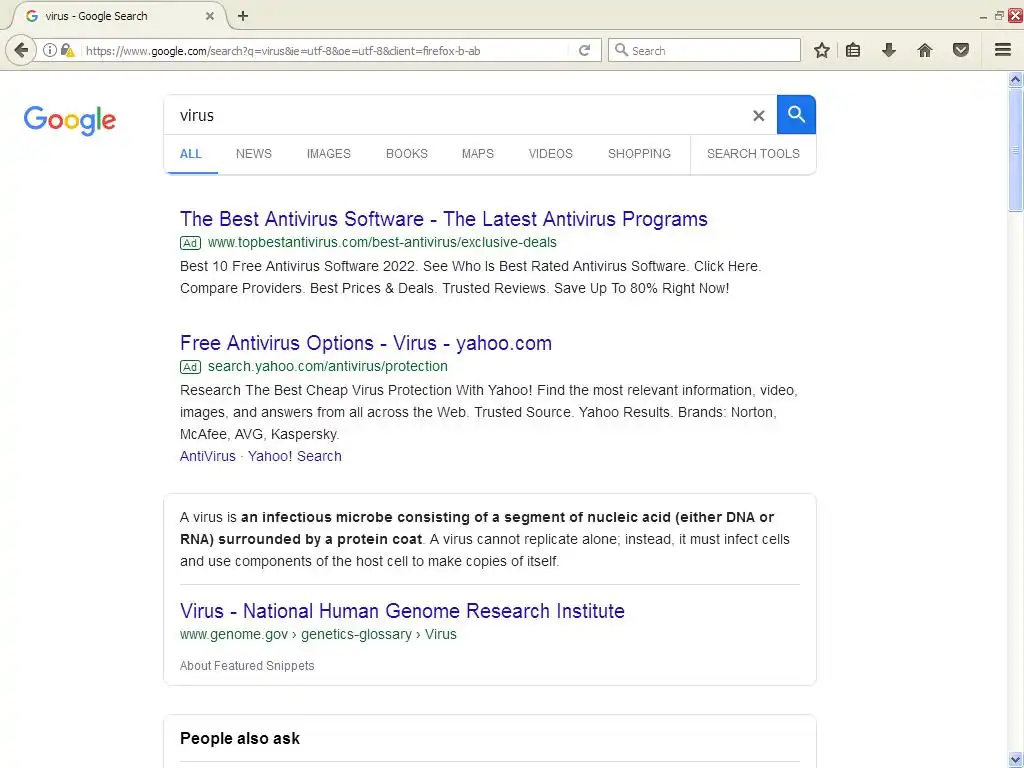This screenshot has height=768, width=1024.
Task: Open the downloads arrow icon
Action: click(x=889, y=50)
